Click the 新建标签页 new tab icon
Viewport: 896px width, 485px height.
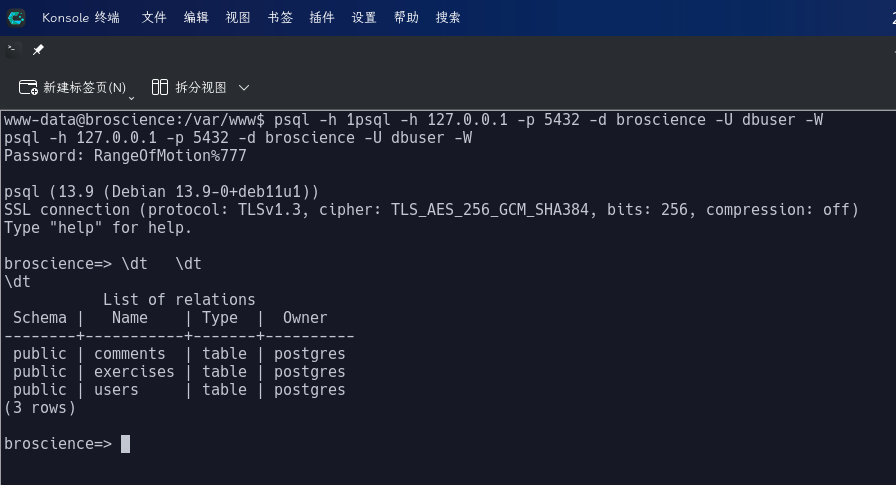coord(28,87)
